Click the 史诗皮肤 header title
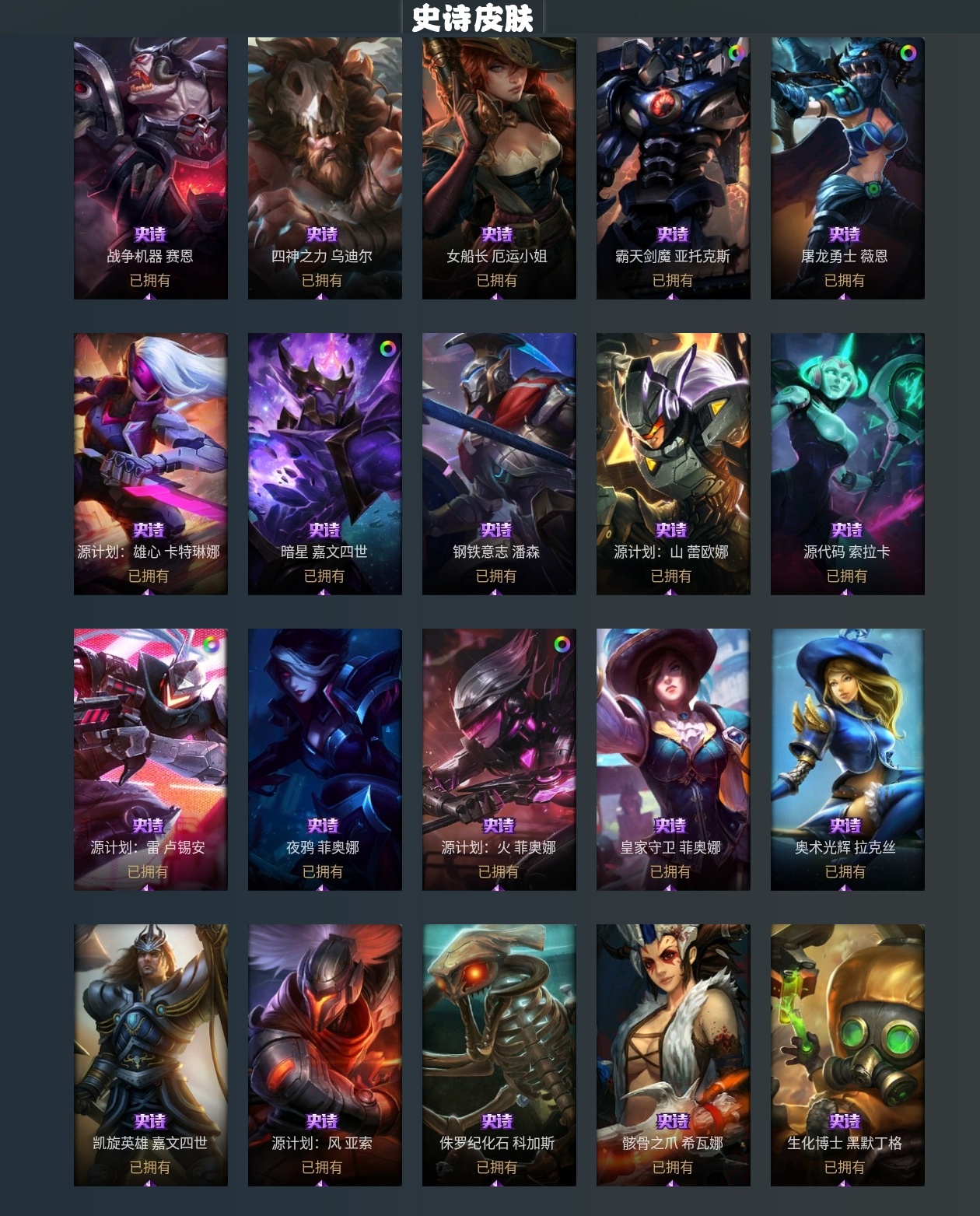The height and width of the screenshot is (1216, 980). point(472,18)
